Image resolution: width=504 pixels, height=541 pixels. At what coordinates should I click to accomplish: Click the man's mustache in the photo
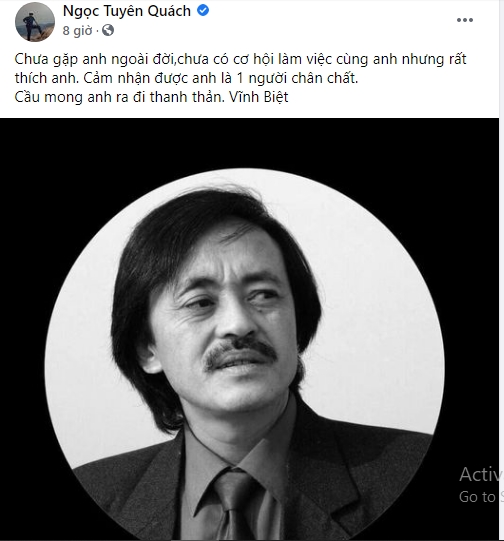click(240, 350)
